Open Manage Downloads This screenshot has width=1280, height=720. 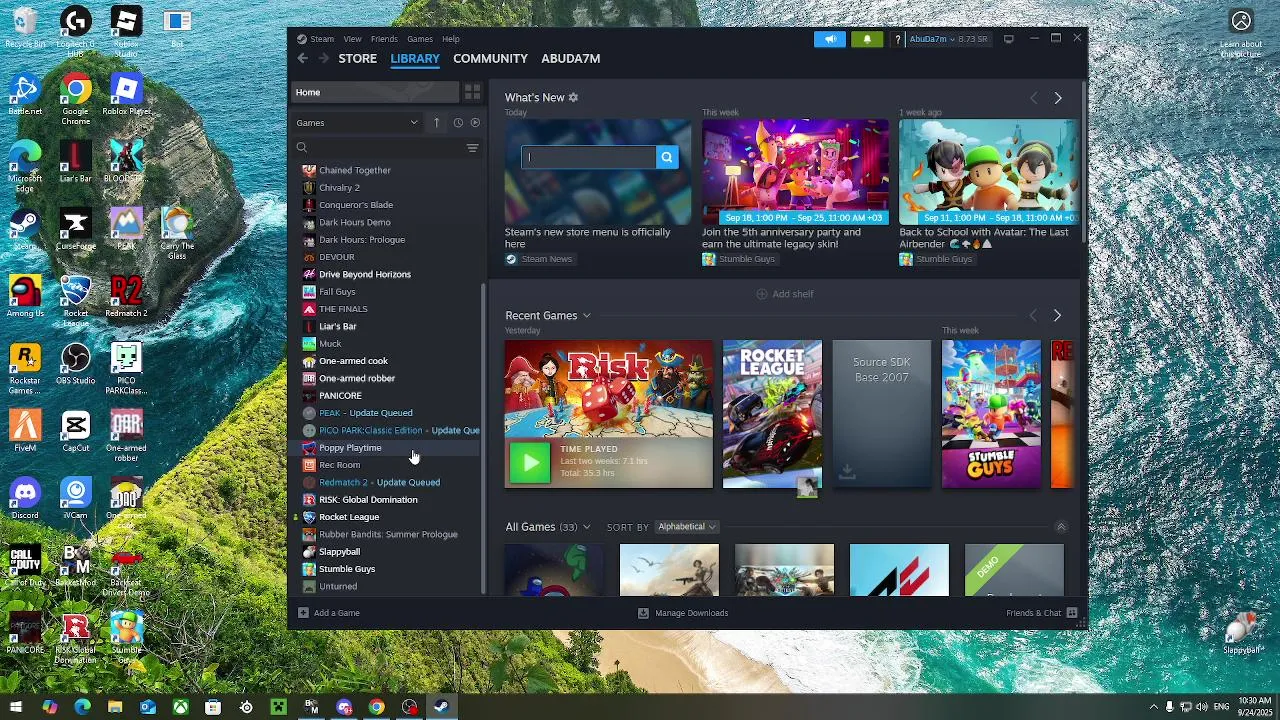(x=684, y=613)
